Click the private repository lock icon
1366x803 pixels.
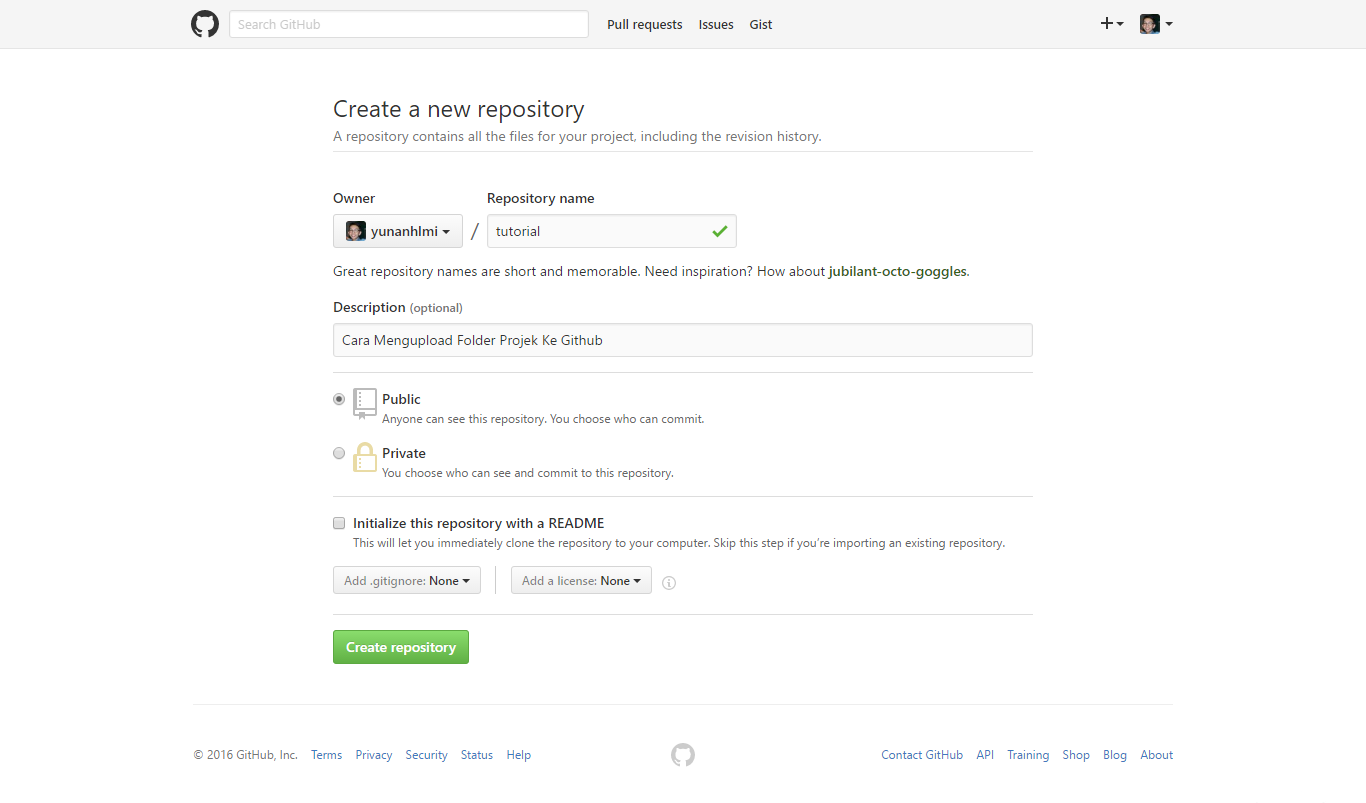365,458
